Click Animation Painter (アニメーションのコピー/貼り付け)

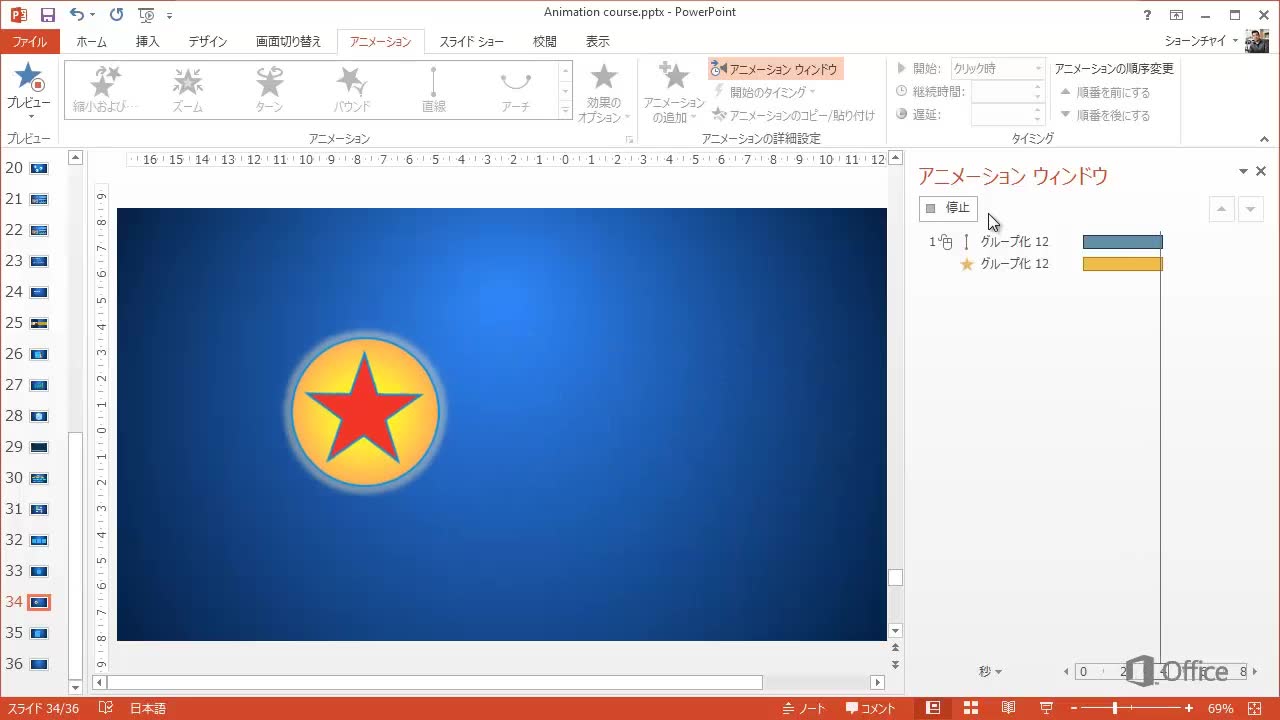point(793,115)
